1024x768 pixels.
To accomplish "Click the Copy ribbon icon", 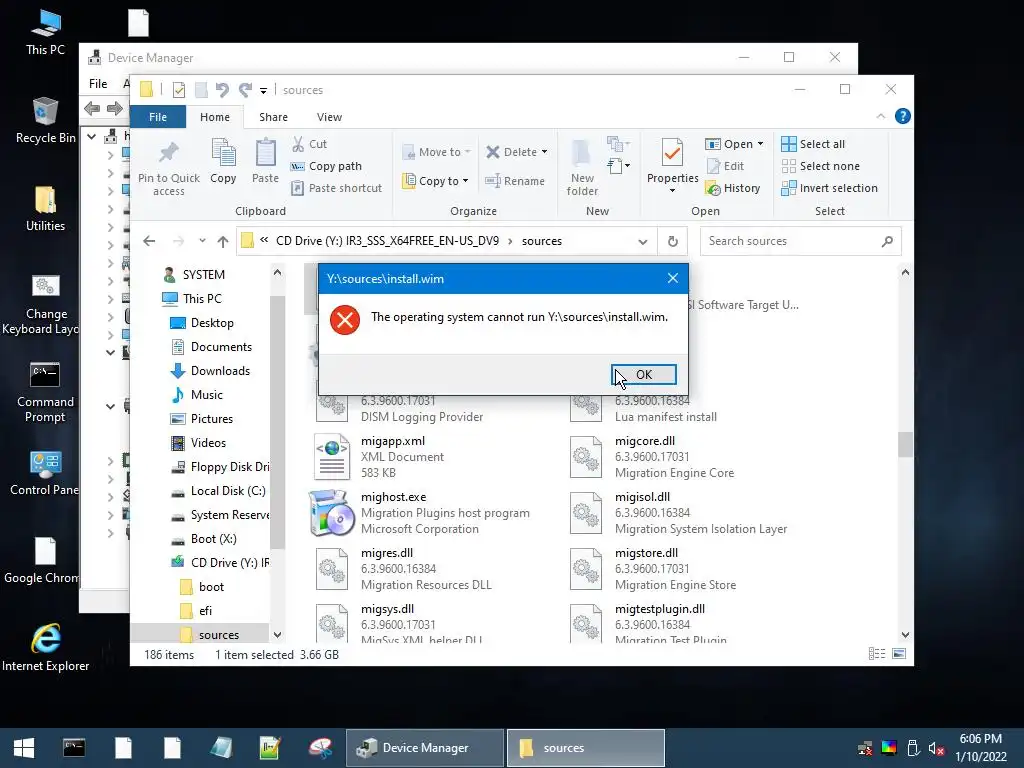I will pos(223,161).
